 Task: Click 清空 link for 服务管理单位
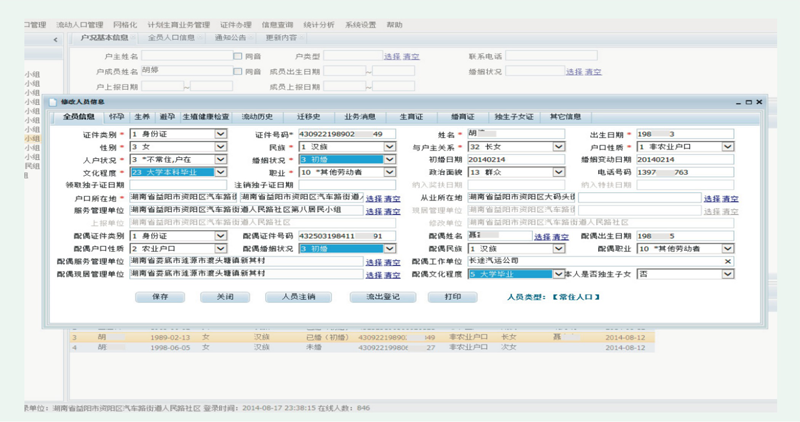tap(392, 211)
